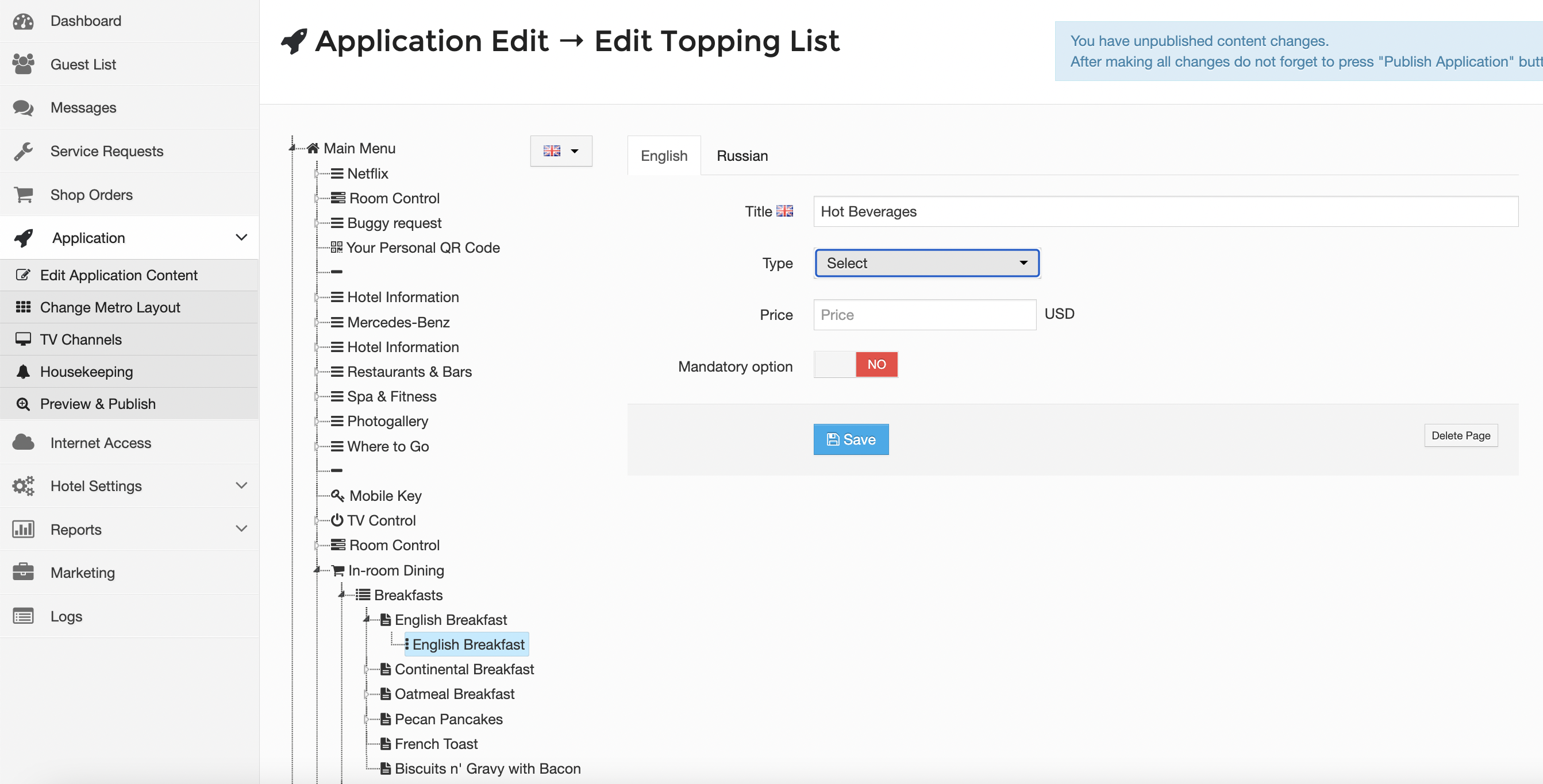
Task: Switch to the Russian tab
Action: 742,156
